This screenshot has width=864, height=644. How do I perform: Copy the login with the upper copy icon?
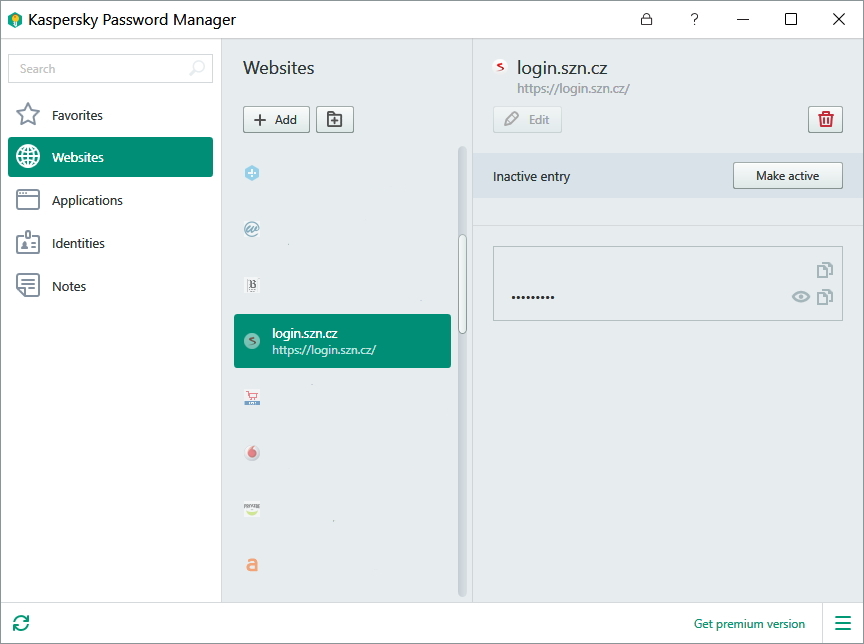[825, 270]
